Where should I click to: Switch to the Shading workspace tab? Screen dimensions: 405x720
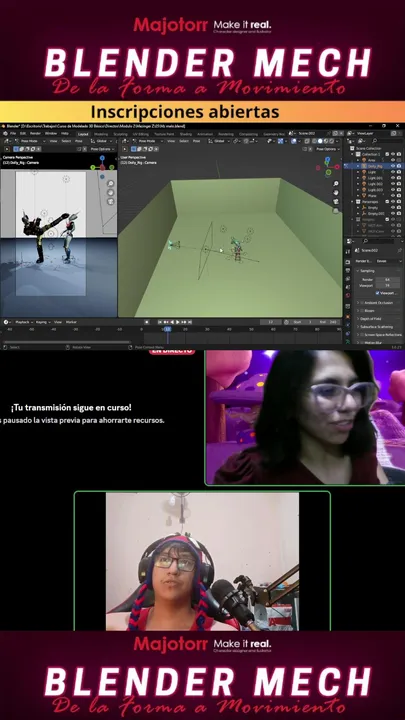(185, 134)
